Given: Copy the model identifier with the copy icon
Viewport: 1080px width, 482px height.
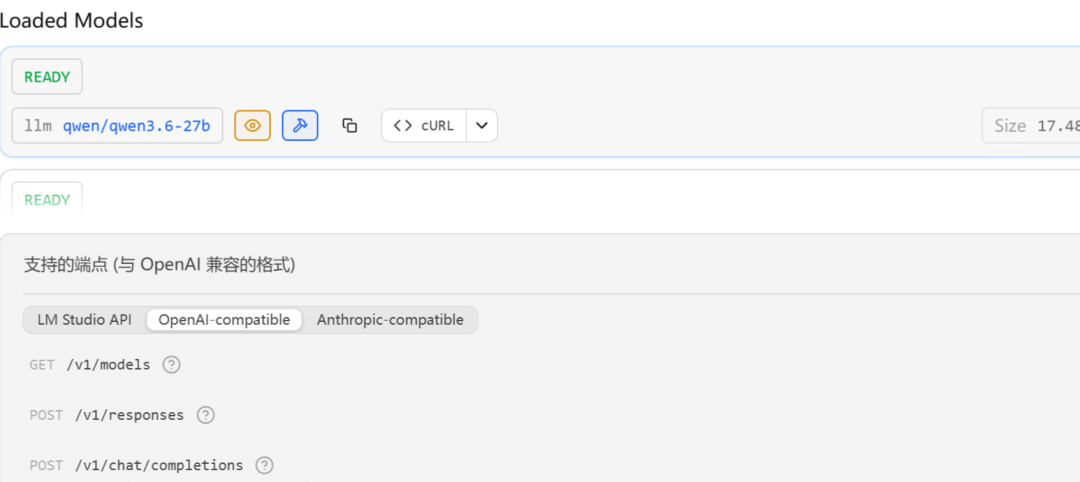Looking at the screenshot, I should [349, 125].
